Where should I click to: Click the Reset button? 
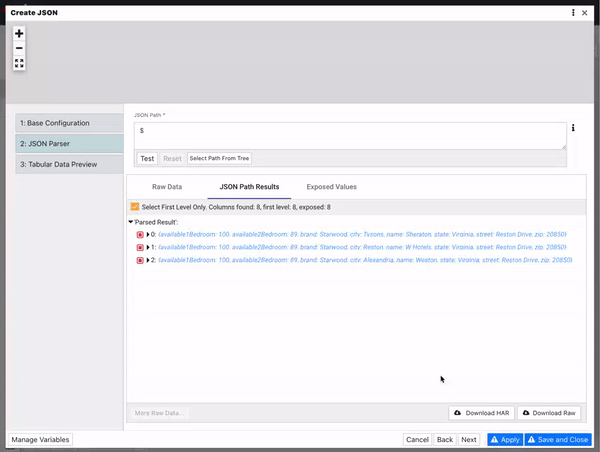click(x=172, y=158)
